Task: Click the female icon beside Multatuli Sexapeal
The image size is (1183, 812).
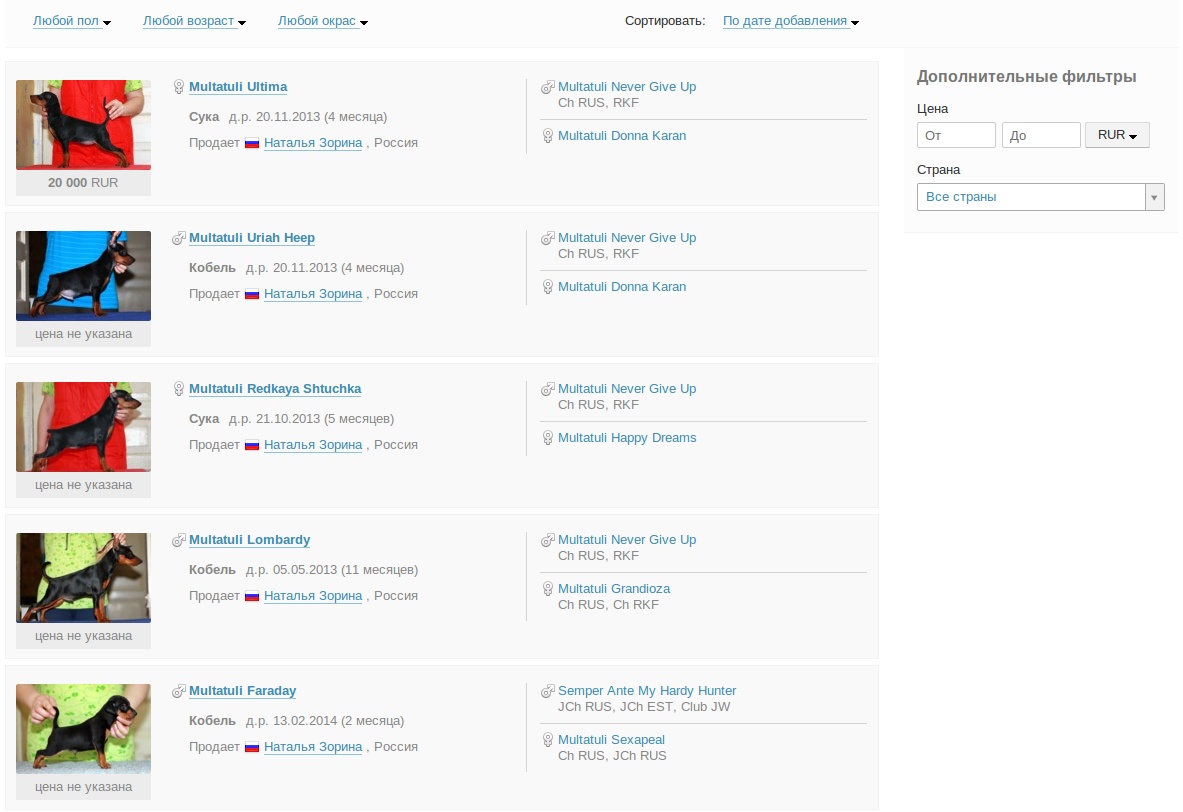Action: click(x=548, y=740)
